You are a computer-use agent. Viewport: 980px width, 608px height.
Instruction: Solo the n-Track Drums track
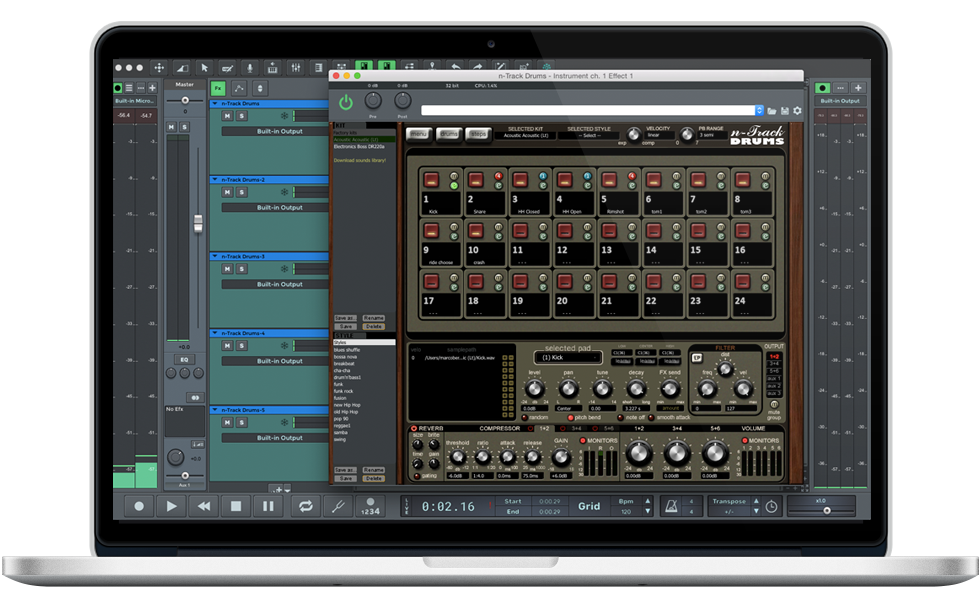pos(241,116)
